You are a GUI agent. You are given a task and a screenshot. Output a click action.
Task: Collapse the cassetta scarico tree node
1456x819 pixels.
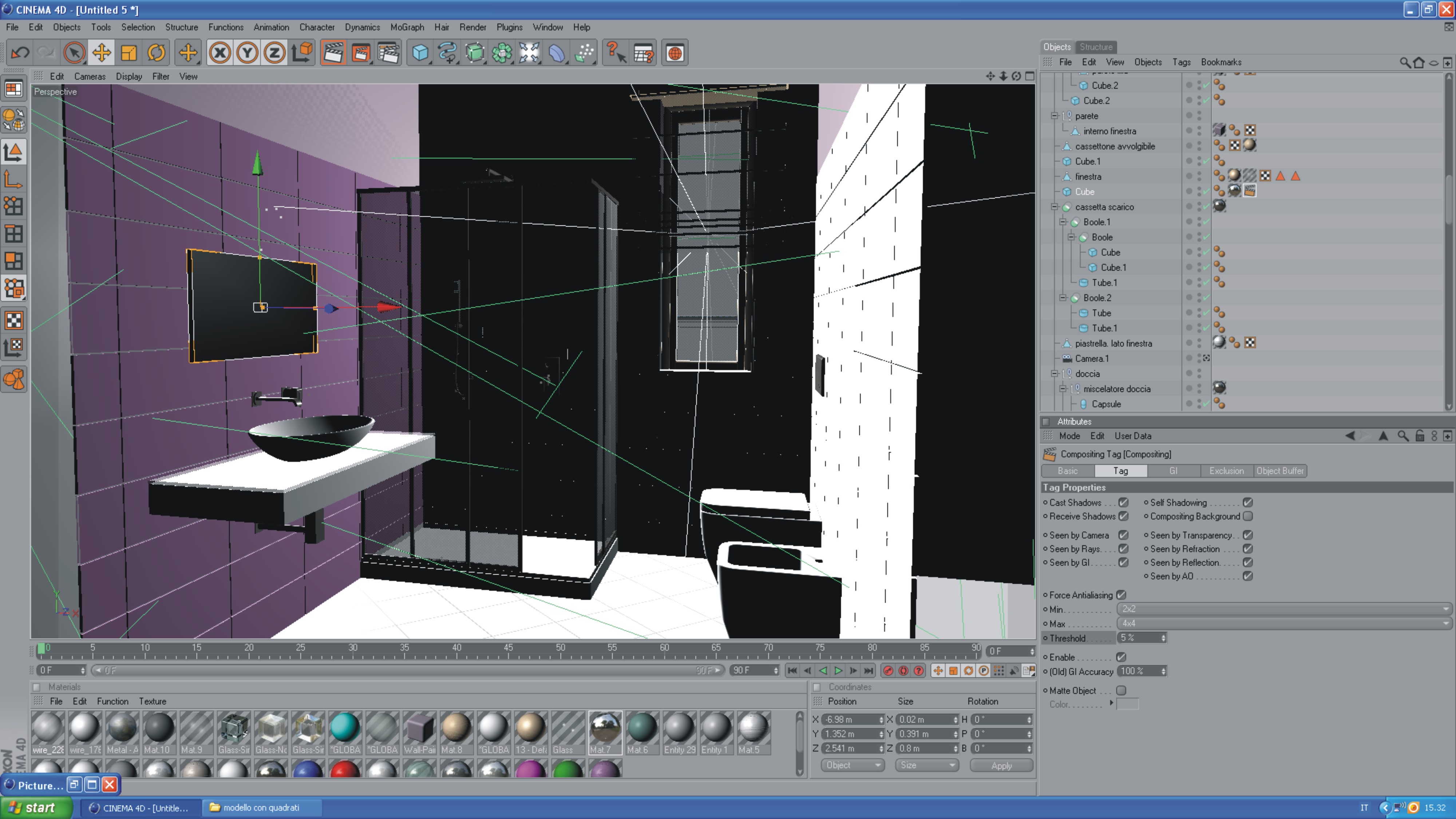tap(1054, 207)
